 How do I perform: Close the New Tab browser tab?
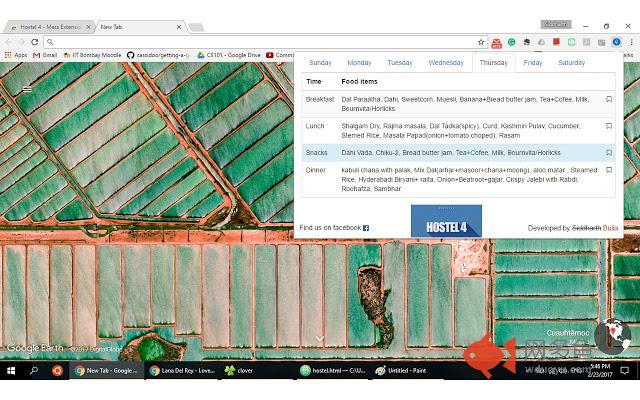(x=179, y=27)
